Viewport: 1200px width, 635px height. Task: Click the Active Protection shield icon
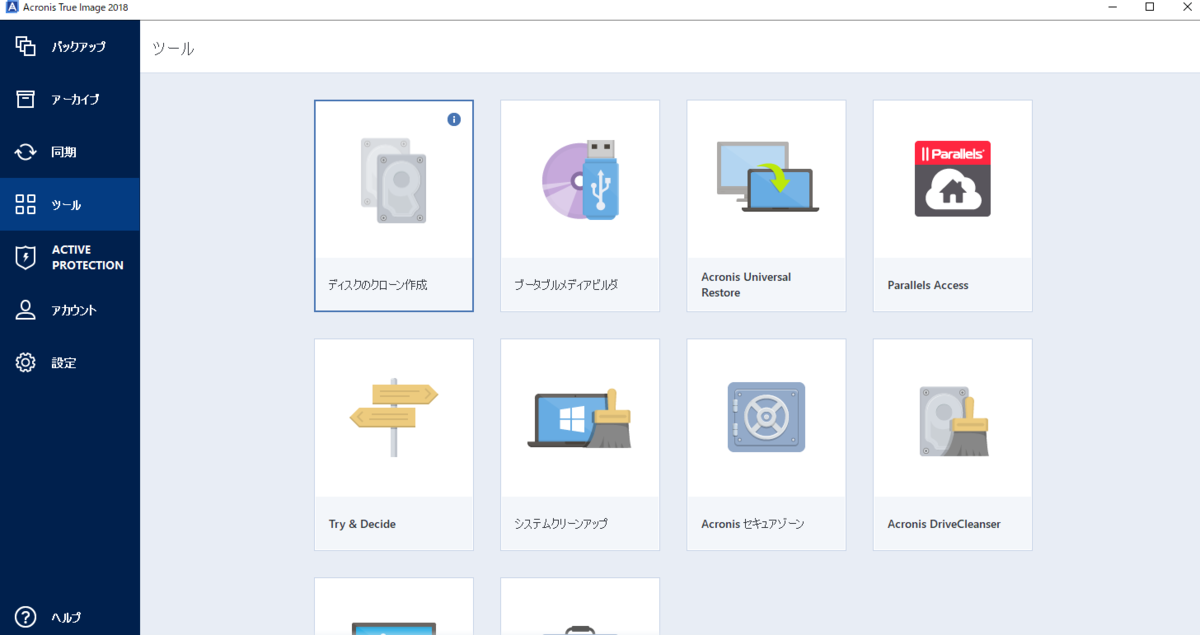pos(26,257)
